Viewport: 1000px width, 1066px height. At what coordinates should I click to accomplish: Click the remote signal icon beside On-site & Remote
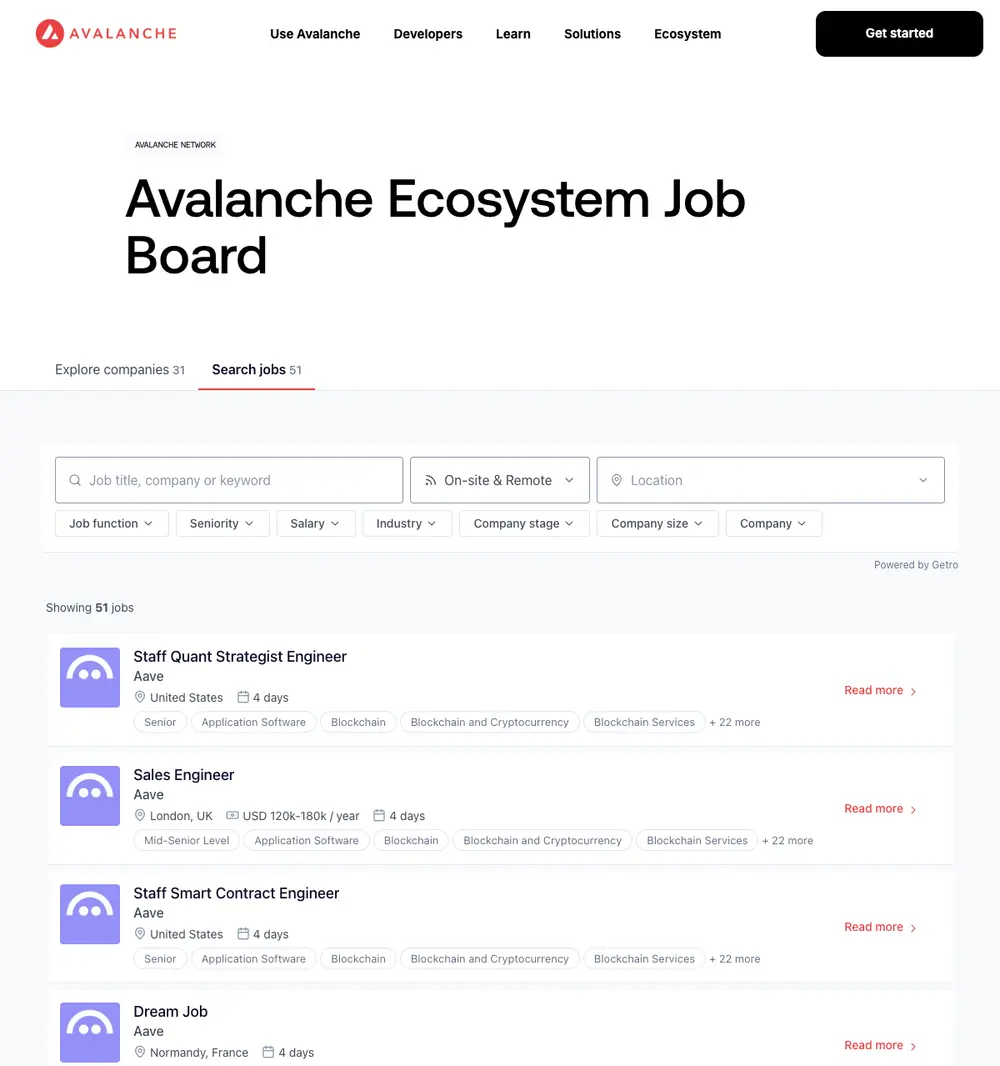point(430,480)
